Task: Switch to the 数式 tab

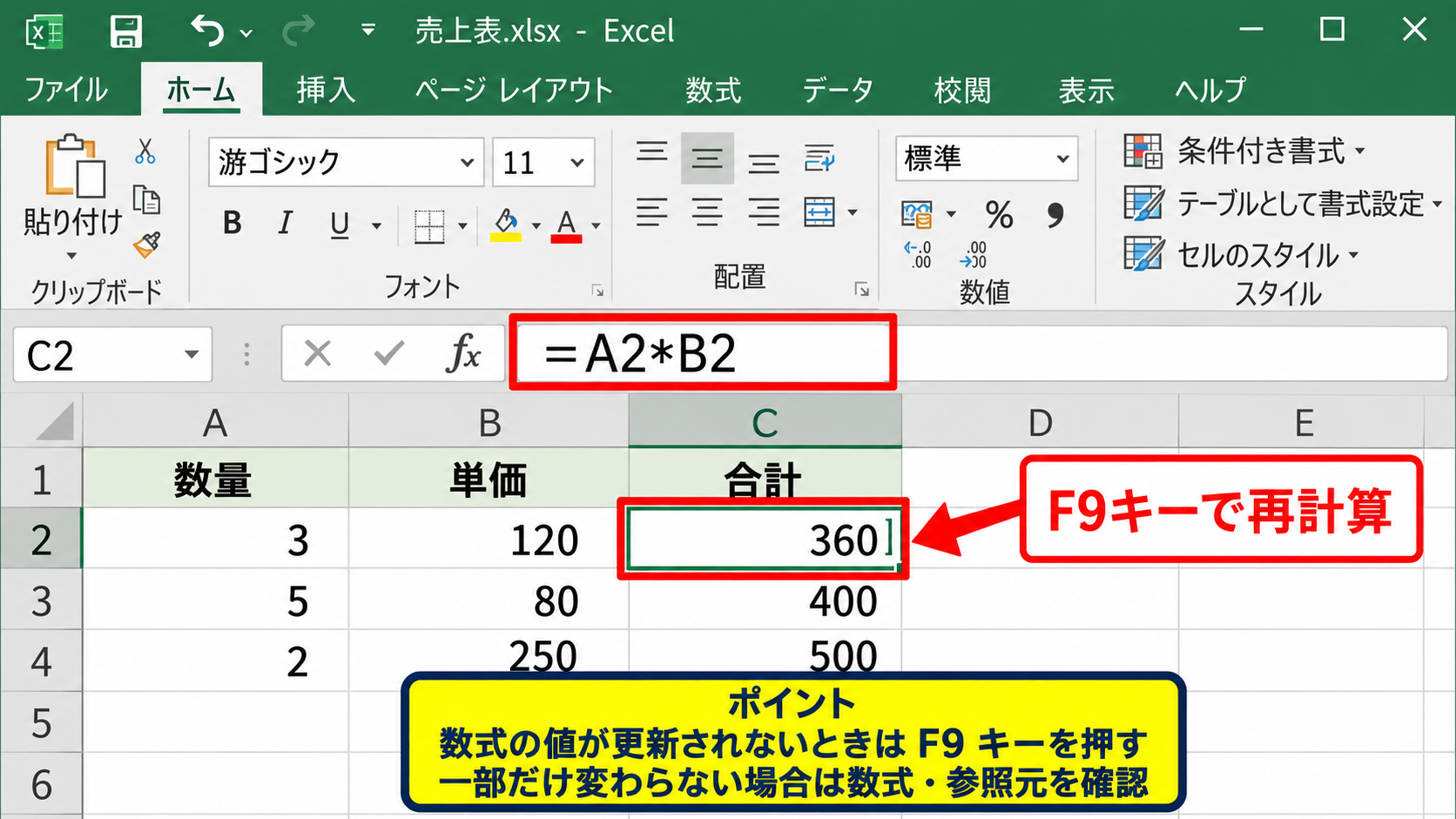Action: click(x=713, y=90)
